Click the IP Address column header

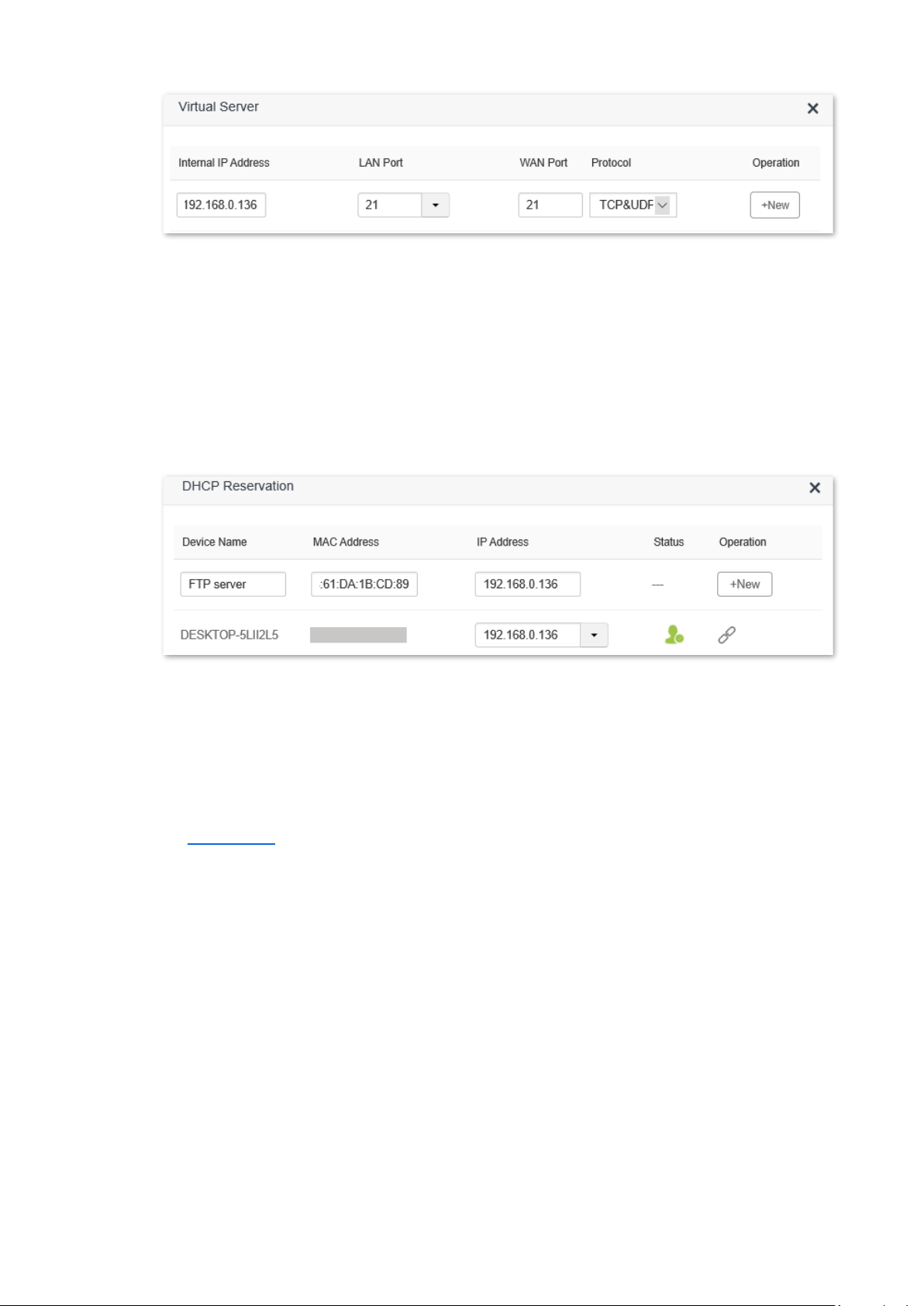coord(502,542)
